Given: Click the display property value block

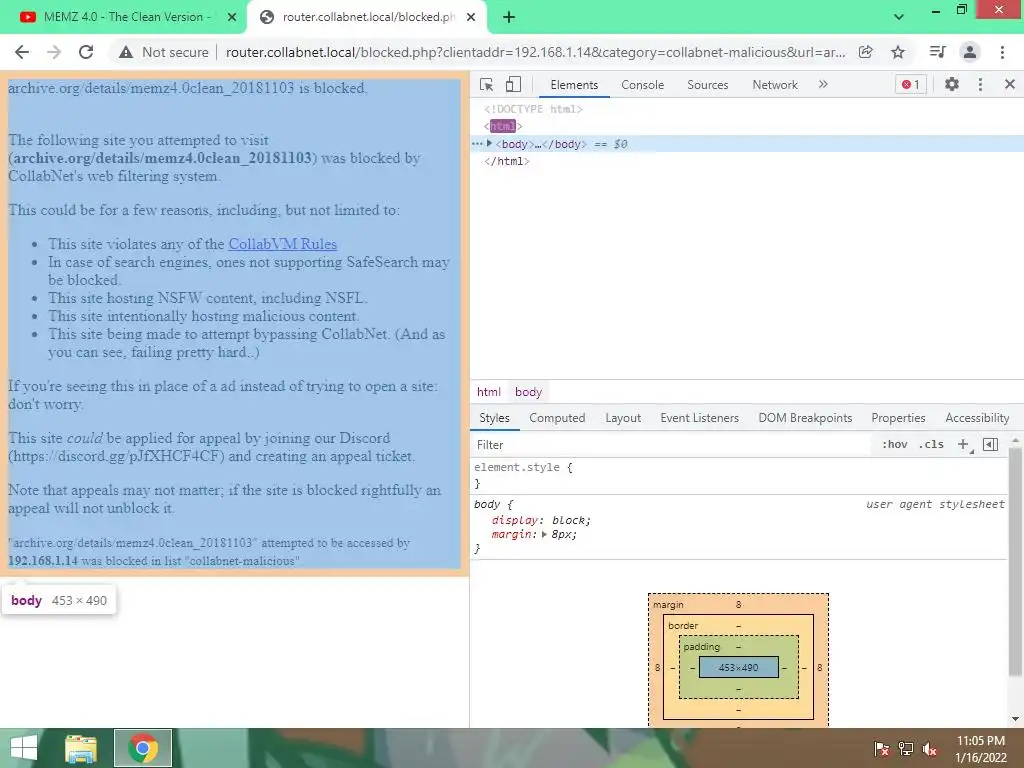Looking at the screenshot, I should (571, 520).
